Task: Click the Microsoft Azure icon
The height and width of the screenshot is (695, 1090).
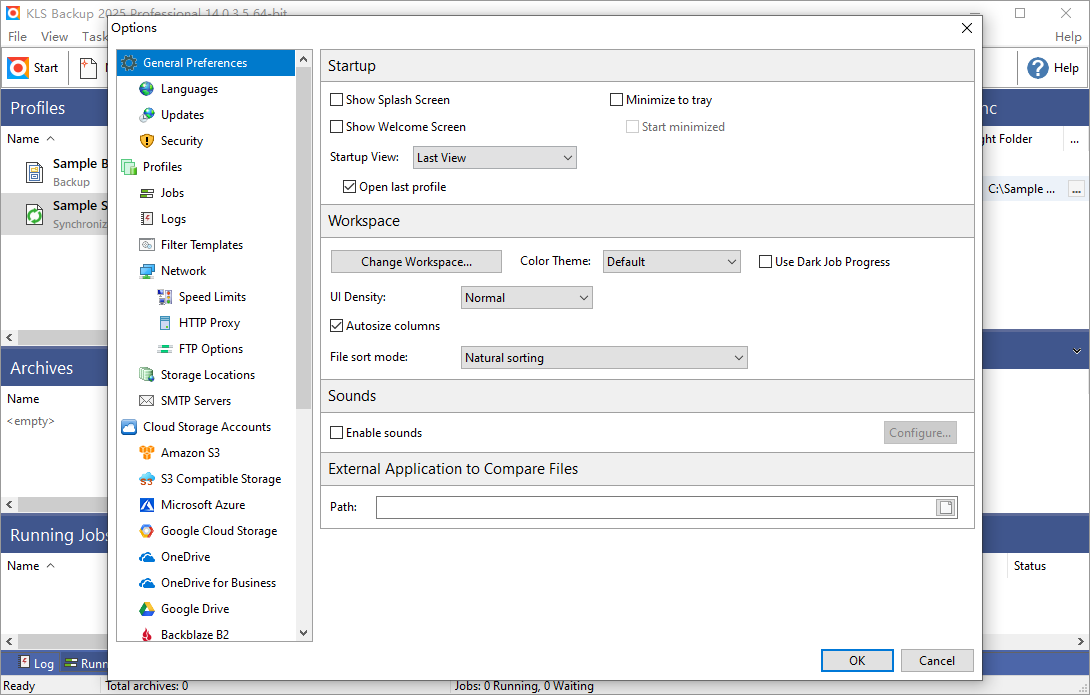Action: coord(147,505)
